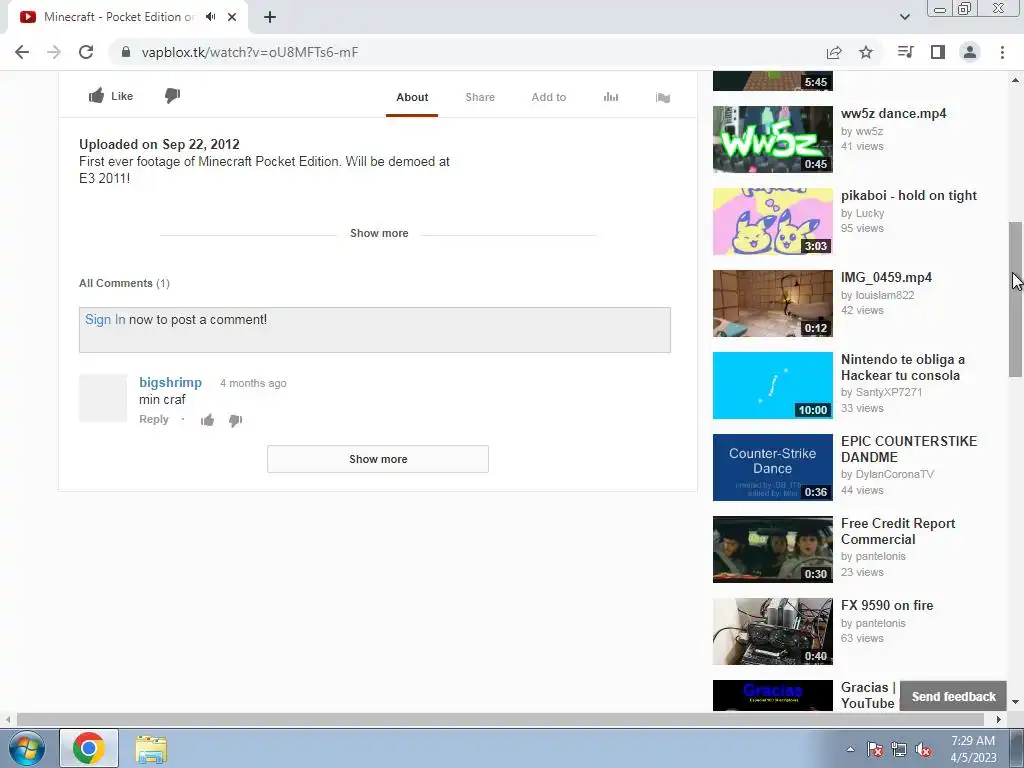Click Show more comments button
Screen dimensions: 1024x768
click(x=377, y=459)
